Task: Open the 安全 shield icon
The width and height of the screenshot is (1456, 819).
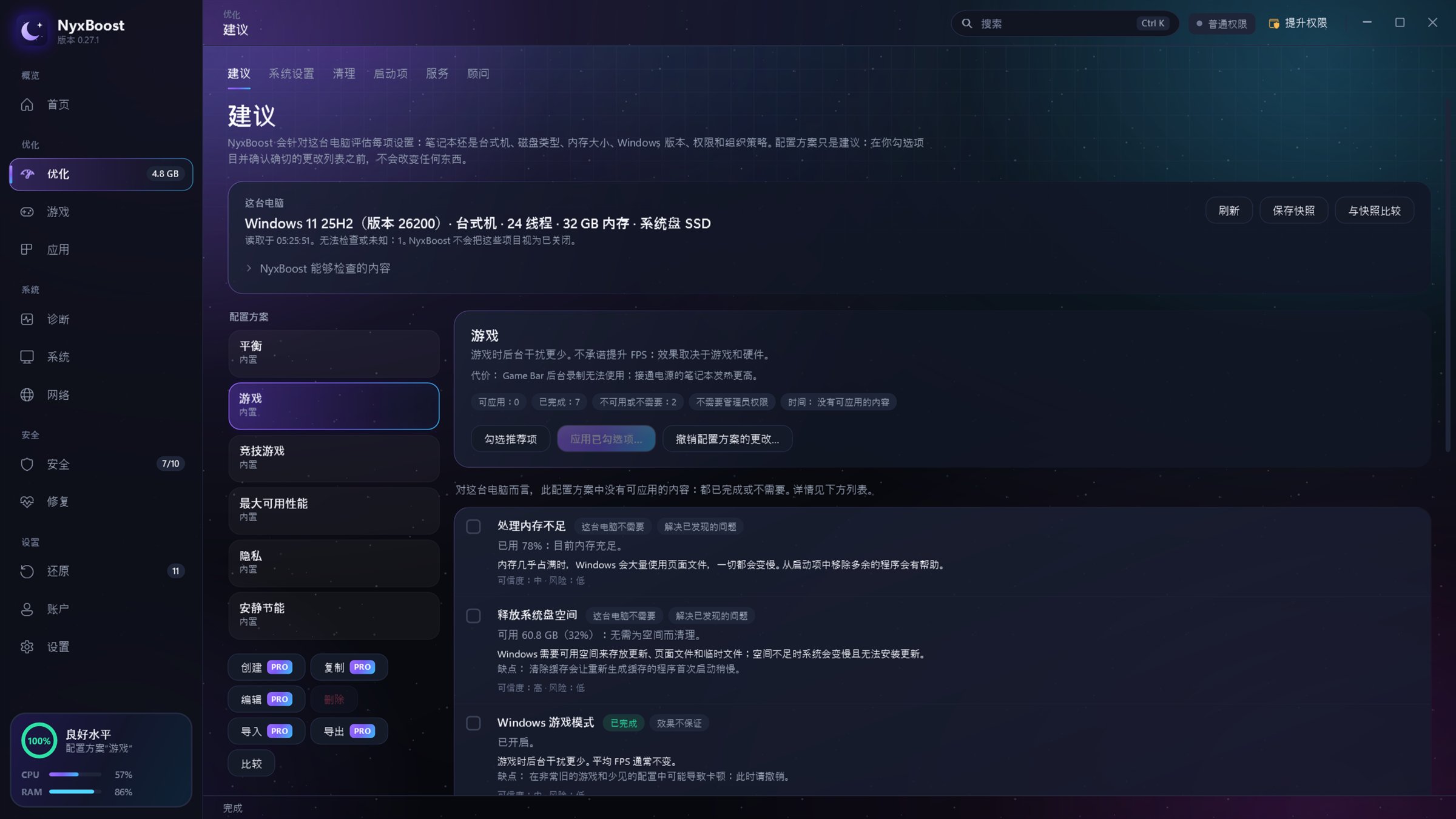Action: (x=27, y=464)
